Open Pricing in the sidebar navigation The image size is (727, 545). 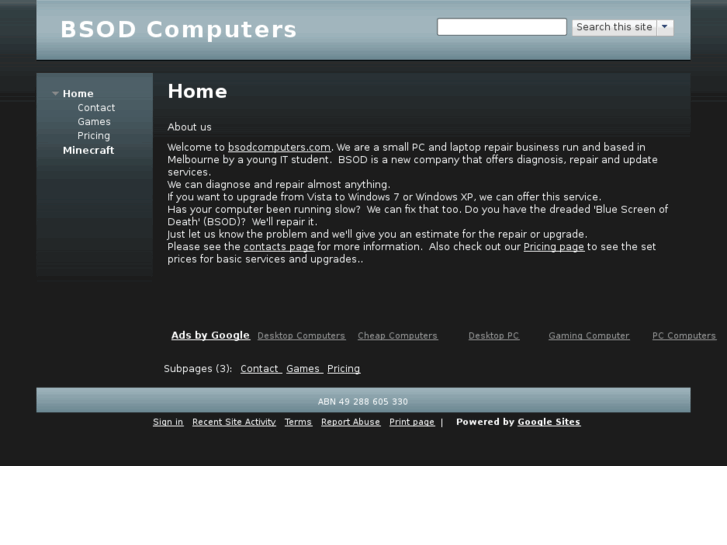[94, 135]
